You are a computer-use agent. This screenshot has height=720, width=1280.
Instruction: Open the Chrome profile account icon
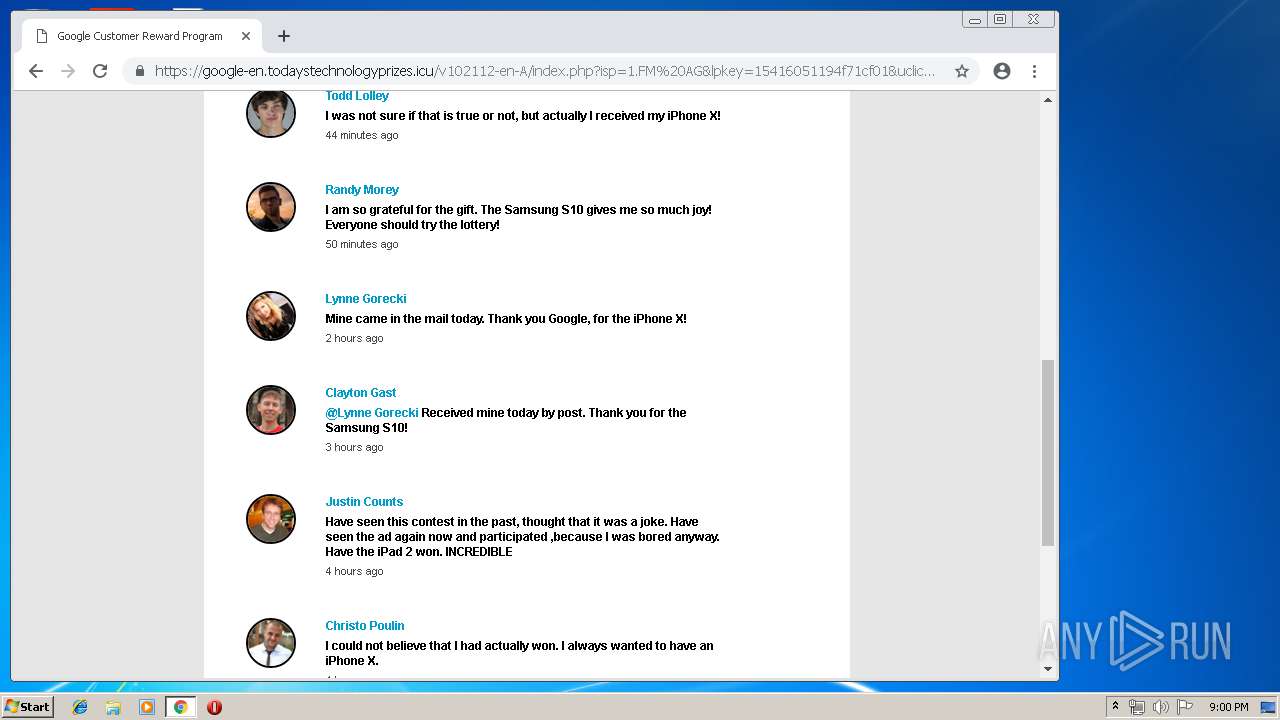click(x=1002, y=71)
